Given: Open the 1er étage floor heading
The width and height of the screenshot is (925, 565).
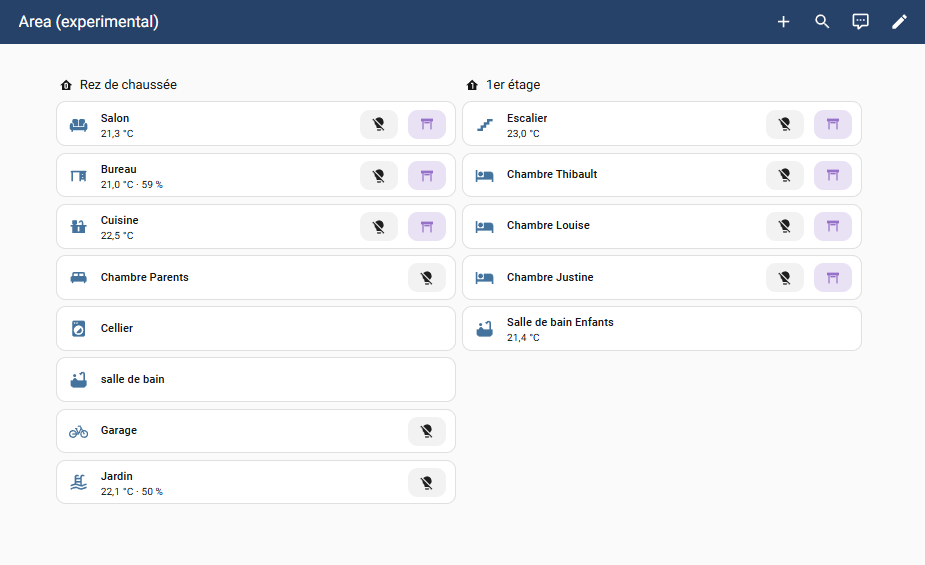Looking at the screenshot, I should (513, 85).
